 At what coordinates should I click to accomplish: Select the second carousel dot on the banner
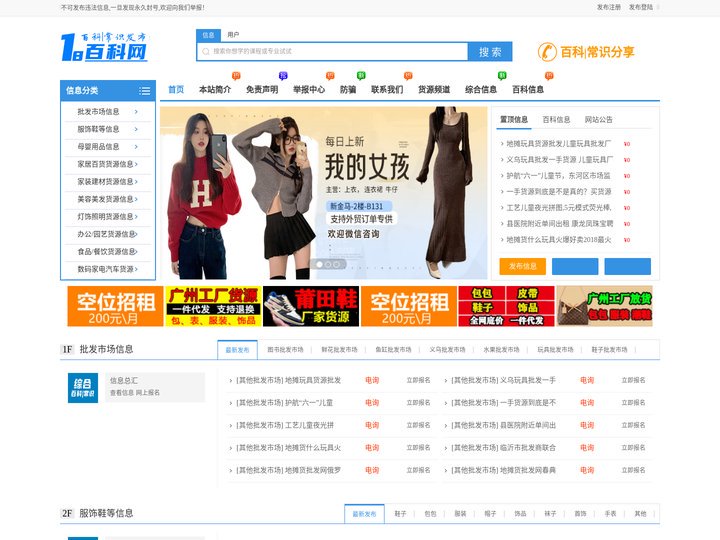coord(328,265)
